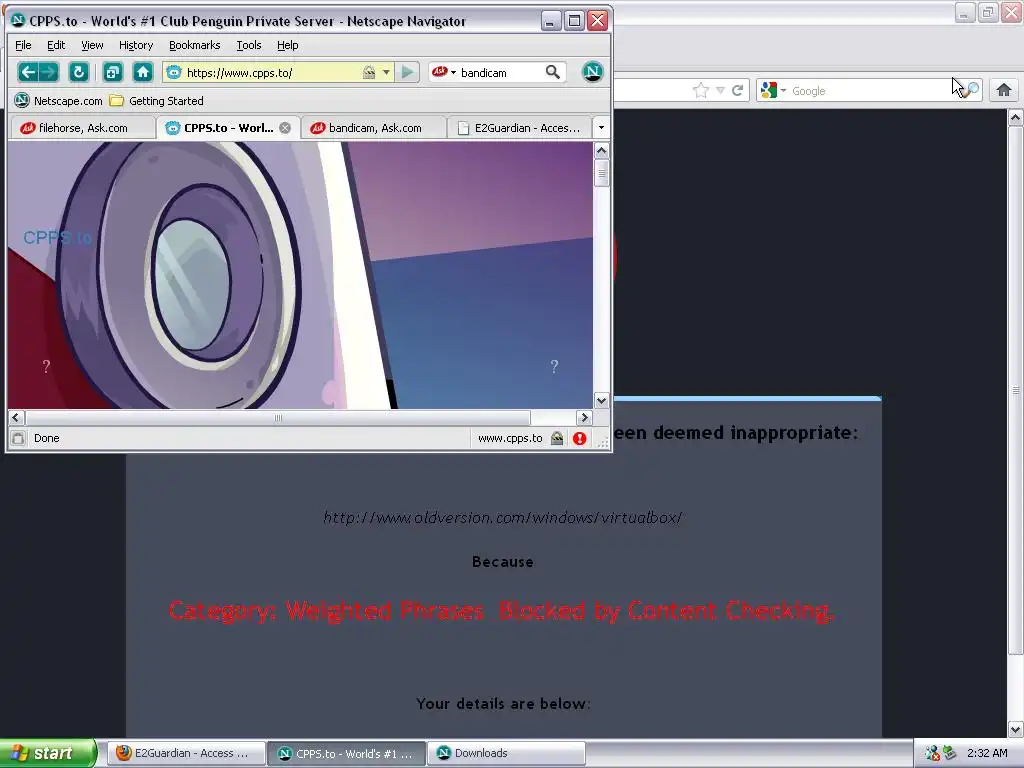Switch to CPPS.to Netscape taskbar button
Viewport: 1024px width, 768px height.
[x=347, y=753]
